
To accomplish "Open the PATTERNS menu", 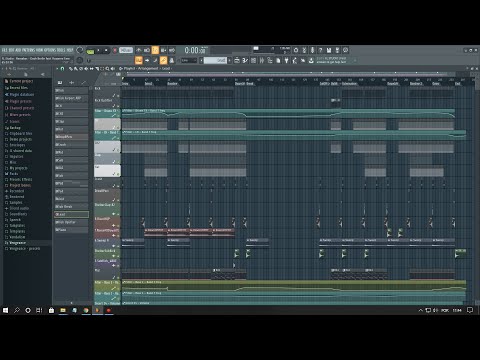I will point(28,50).
